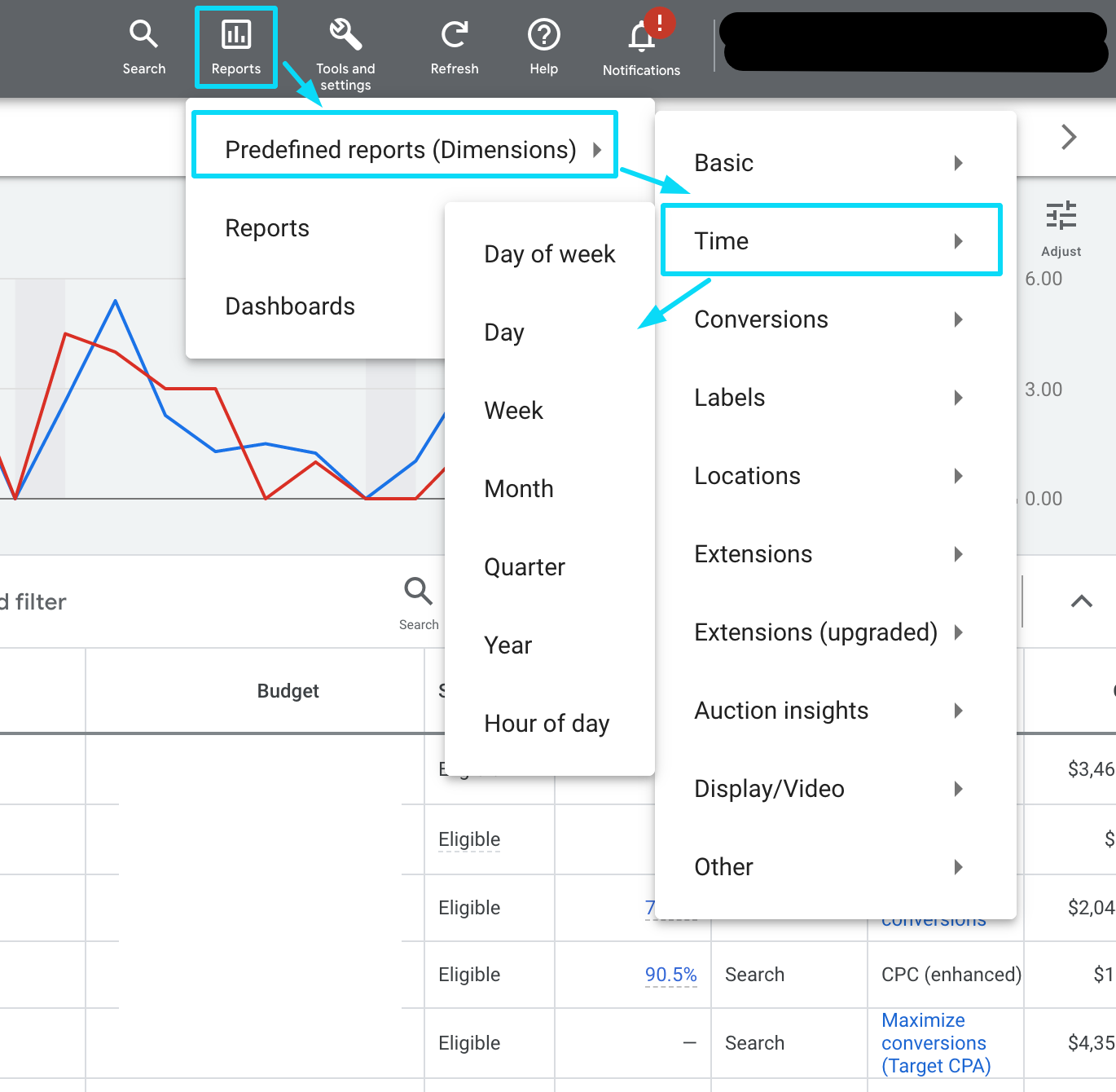Collapse the panel with the up chevron

1081,601
